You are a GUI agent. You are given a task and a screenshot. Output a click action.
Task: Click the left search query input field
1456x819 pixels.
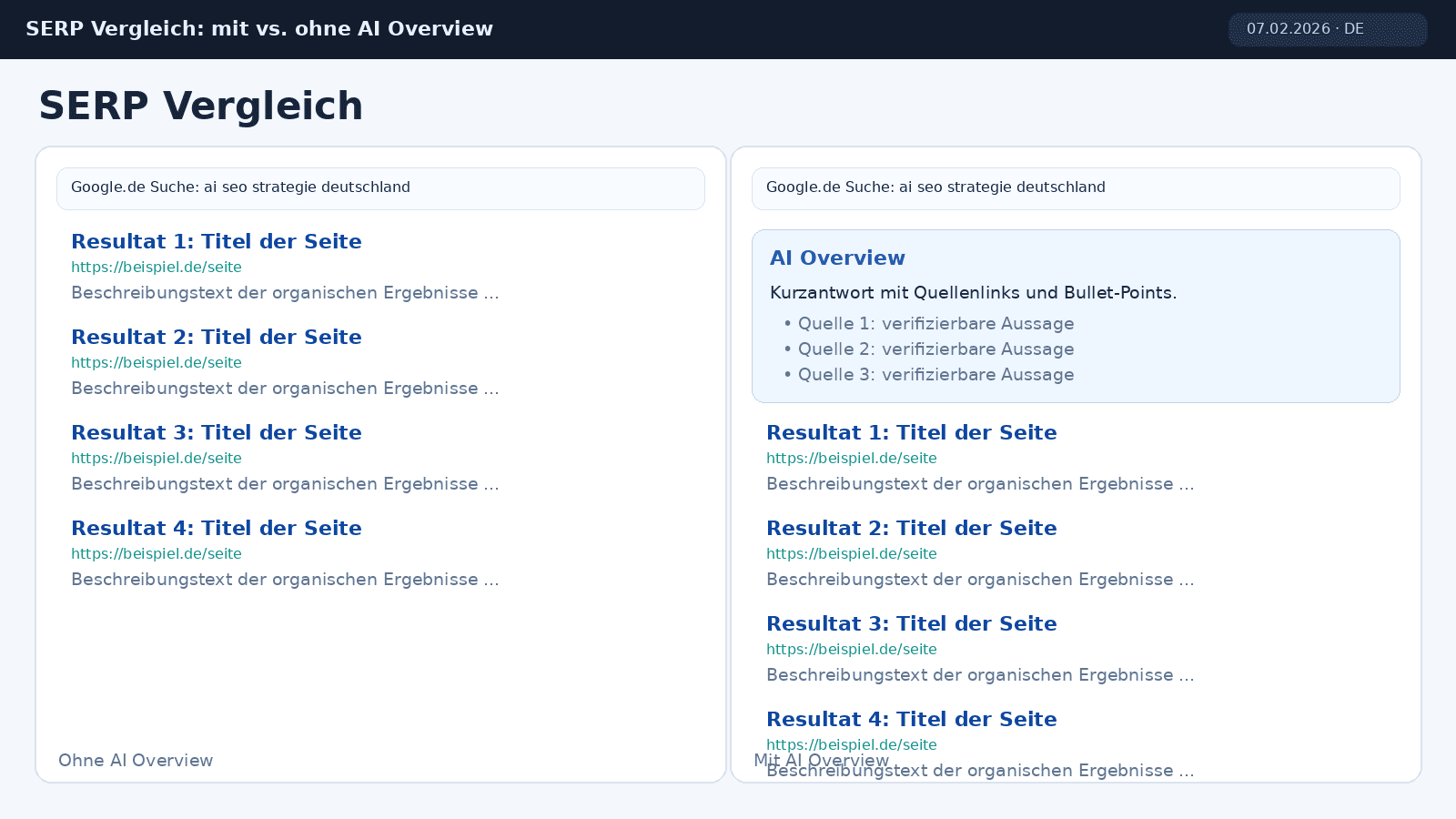pyautogui.click(x=380, y=188)
